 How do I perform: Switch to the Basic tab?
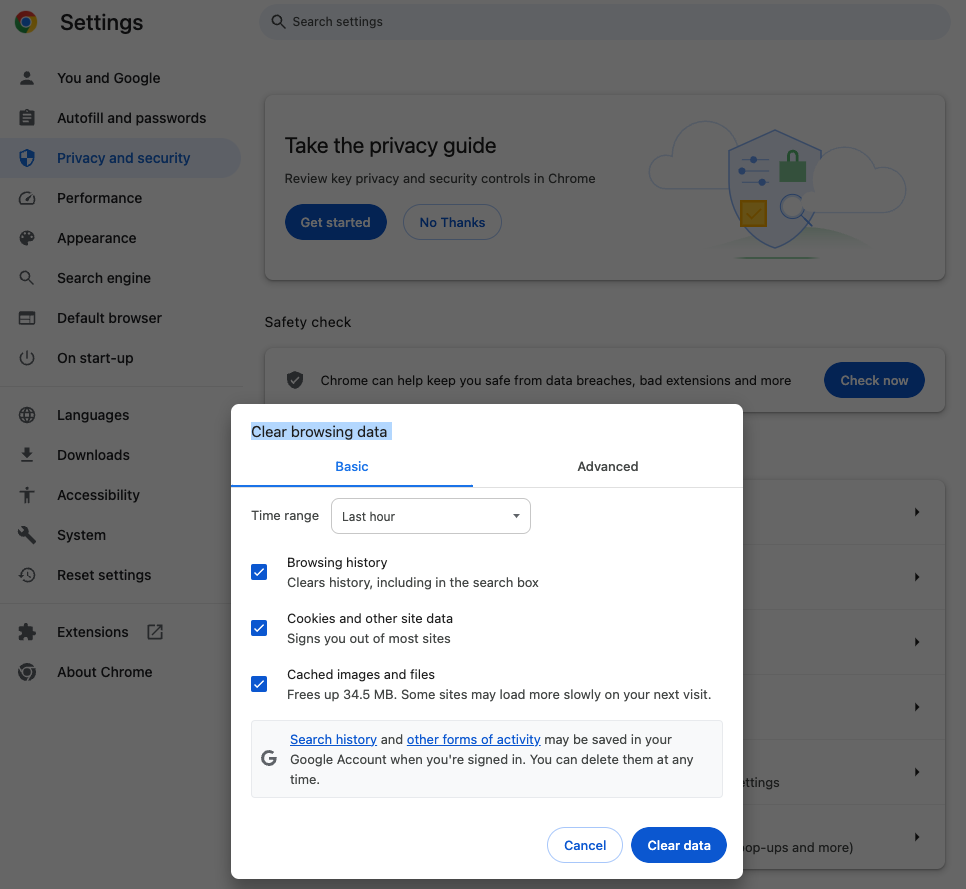point(352,467)
